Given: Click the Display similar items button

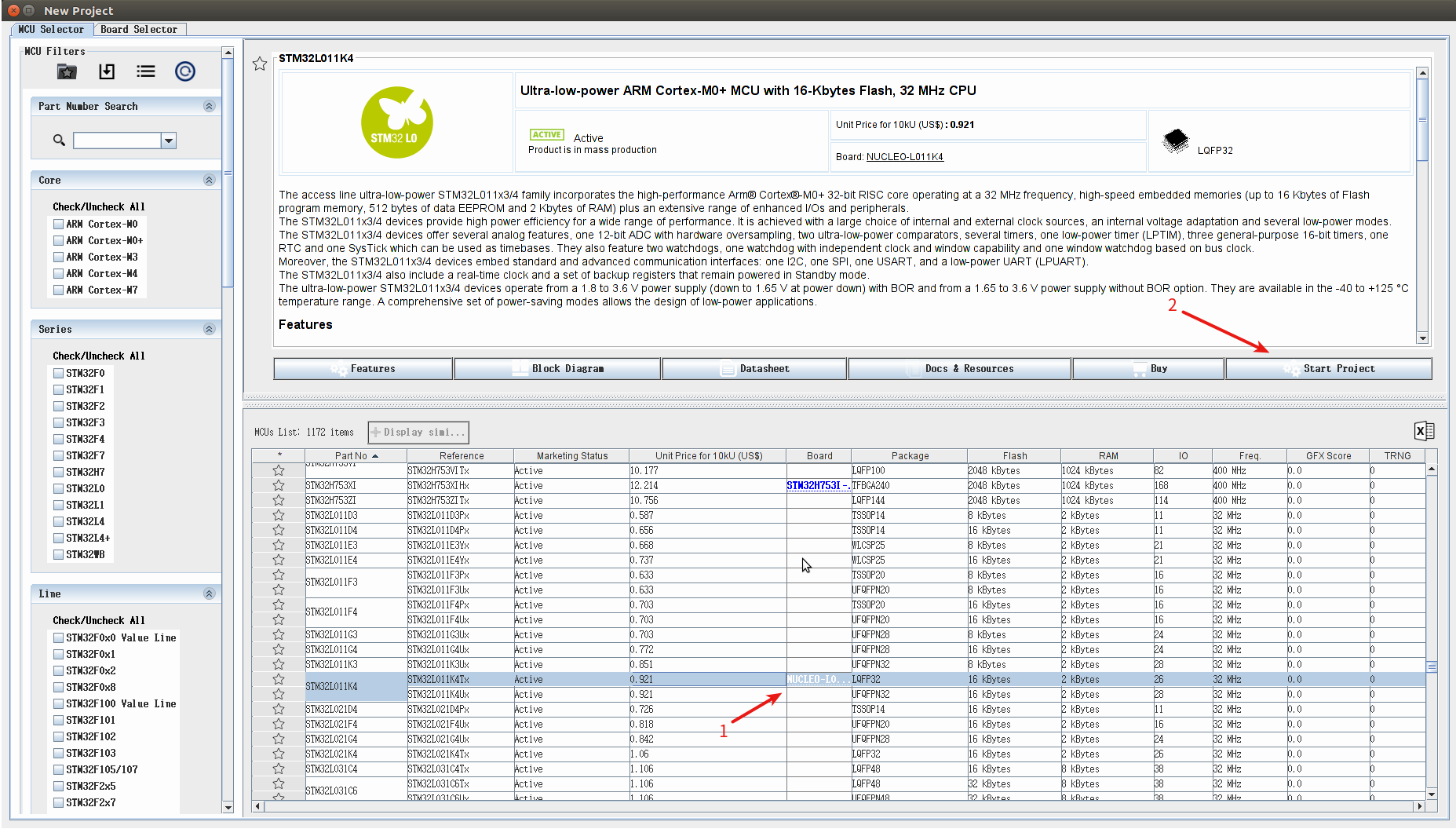Looking at the screenshot, I should pos(418,432).
